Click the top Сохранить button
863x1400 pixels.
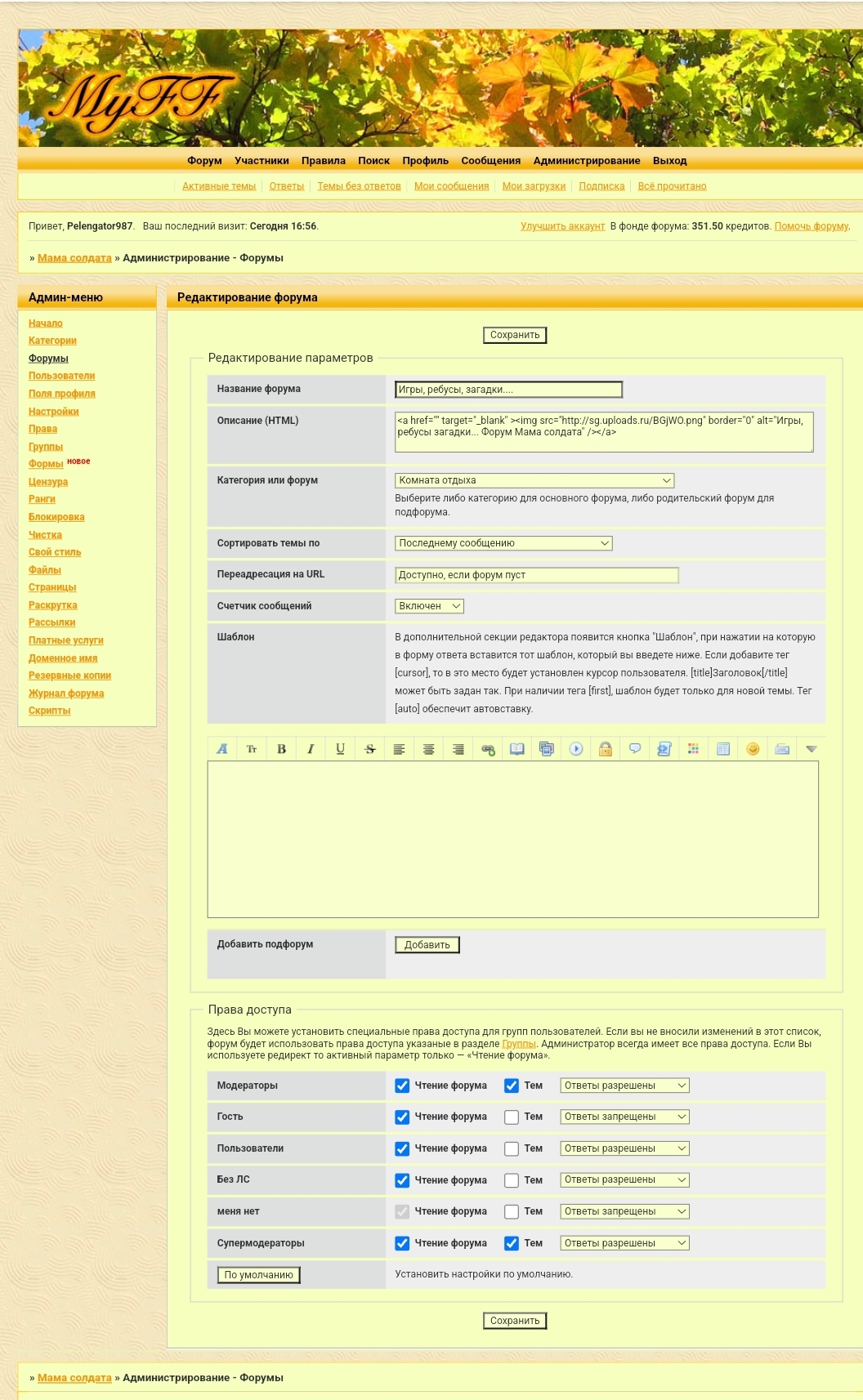coord(515,335)
